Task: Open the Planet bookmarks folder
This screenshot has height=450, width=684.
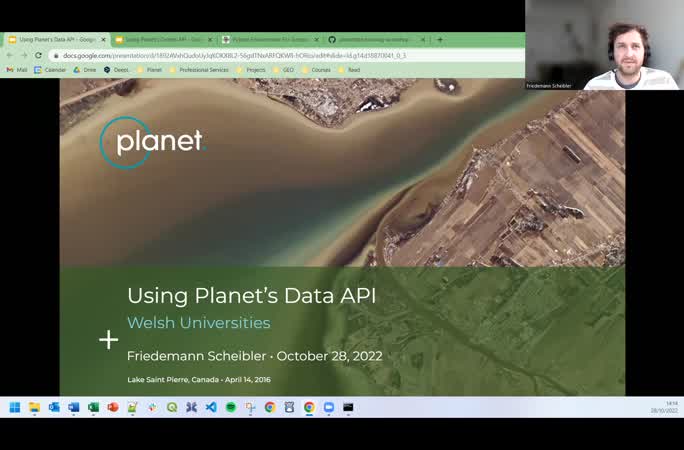Action: (149, 70)
